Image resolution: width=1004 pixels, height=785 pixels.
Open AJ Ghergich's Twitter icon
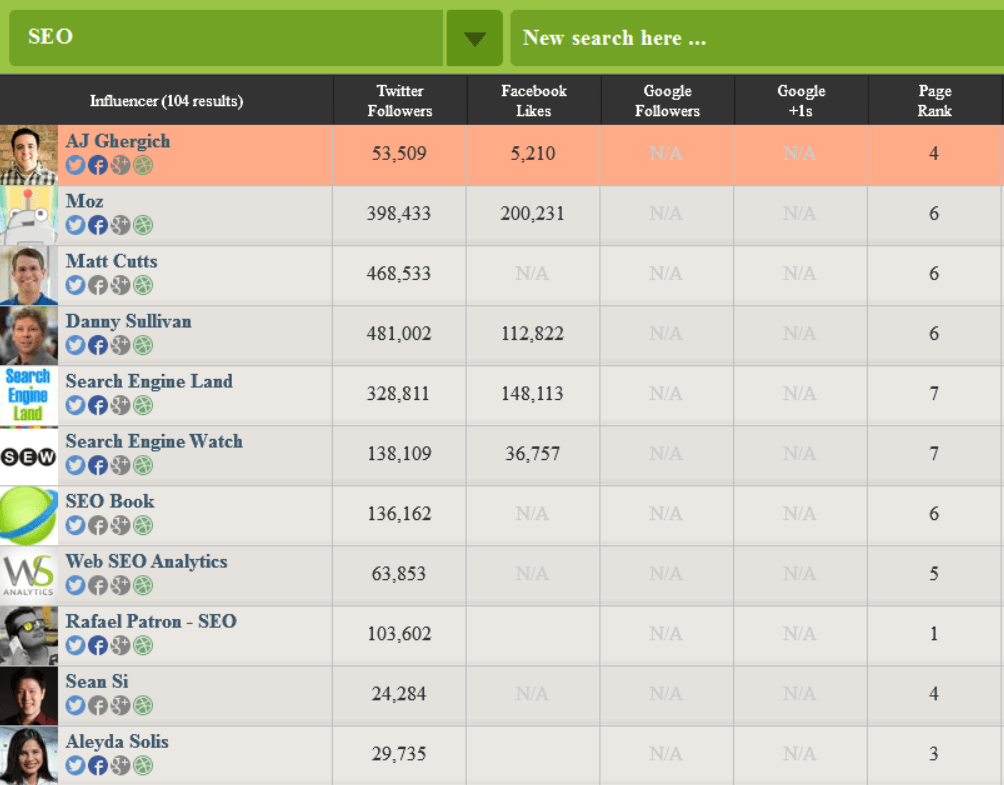point(76,165)
